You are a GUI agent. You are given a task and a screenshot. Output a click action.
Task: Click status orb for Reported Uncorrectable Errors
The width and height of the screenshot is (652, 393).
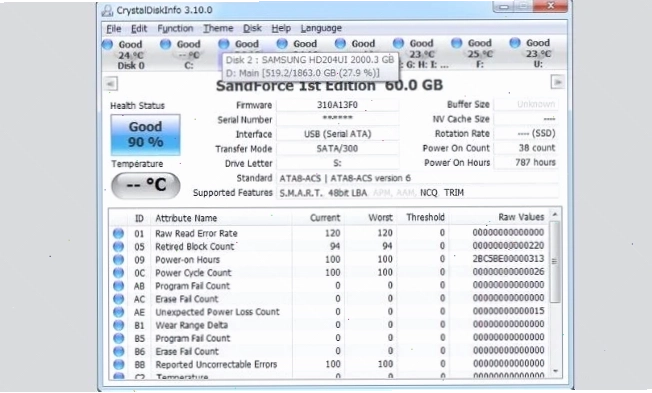click(x=119, y=364)
